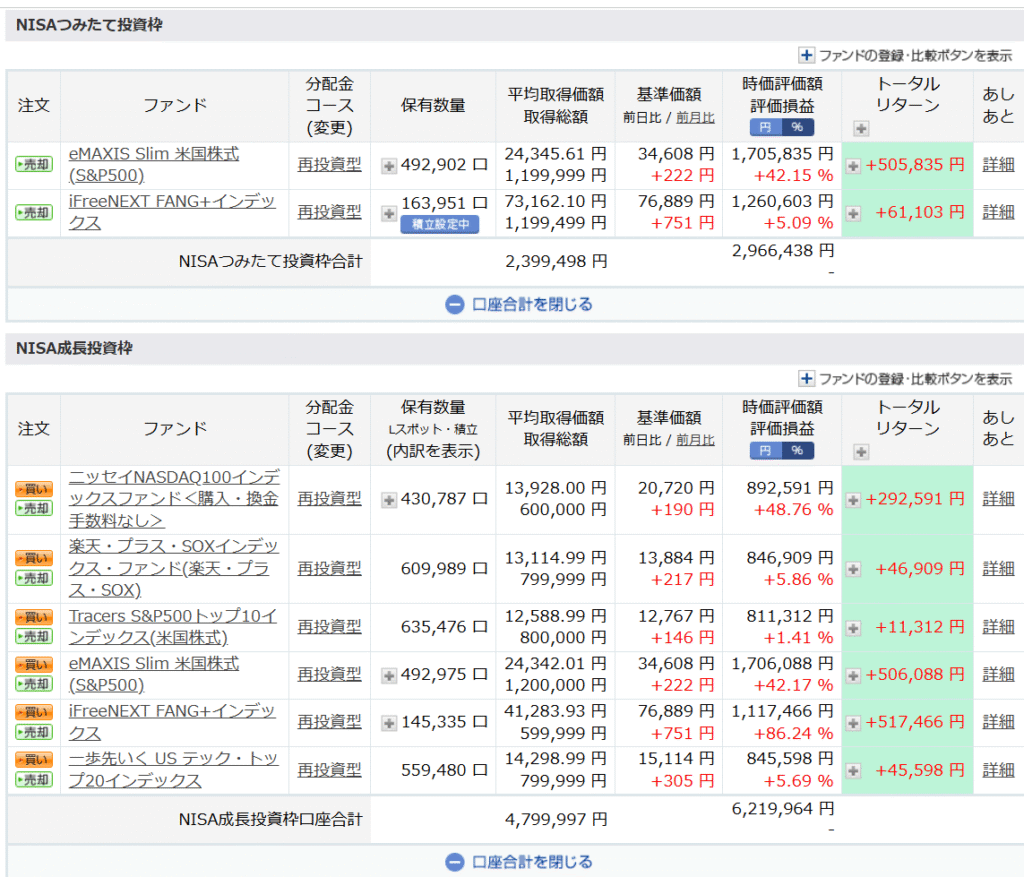The width and height of the screenshot is (1024, 877).
Task: Click 売却 button for ニッセイNASDAQ100 fund
Action: point(34,508)
